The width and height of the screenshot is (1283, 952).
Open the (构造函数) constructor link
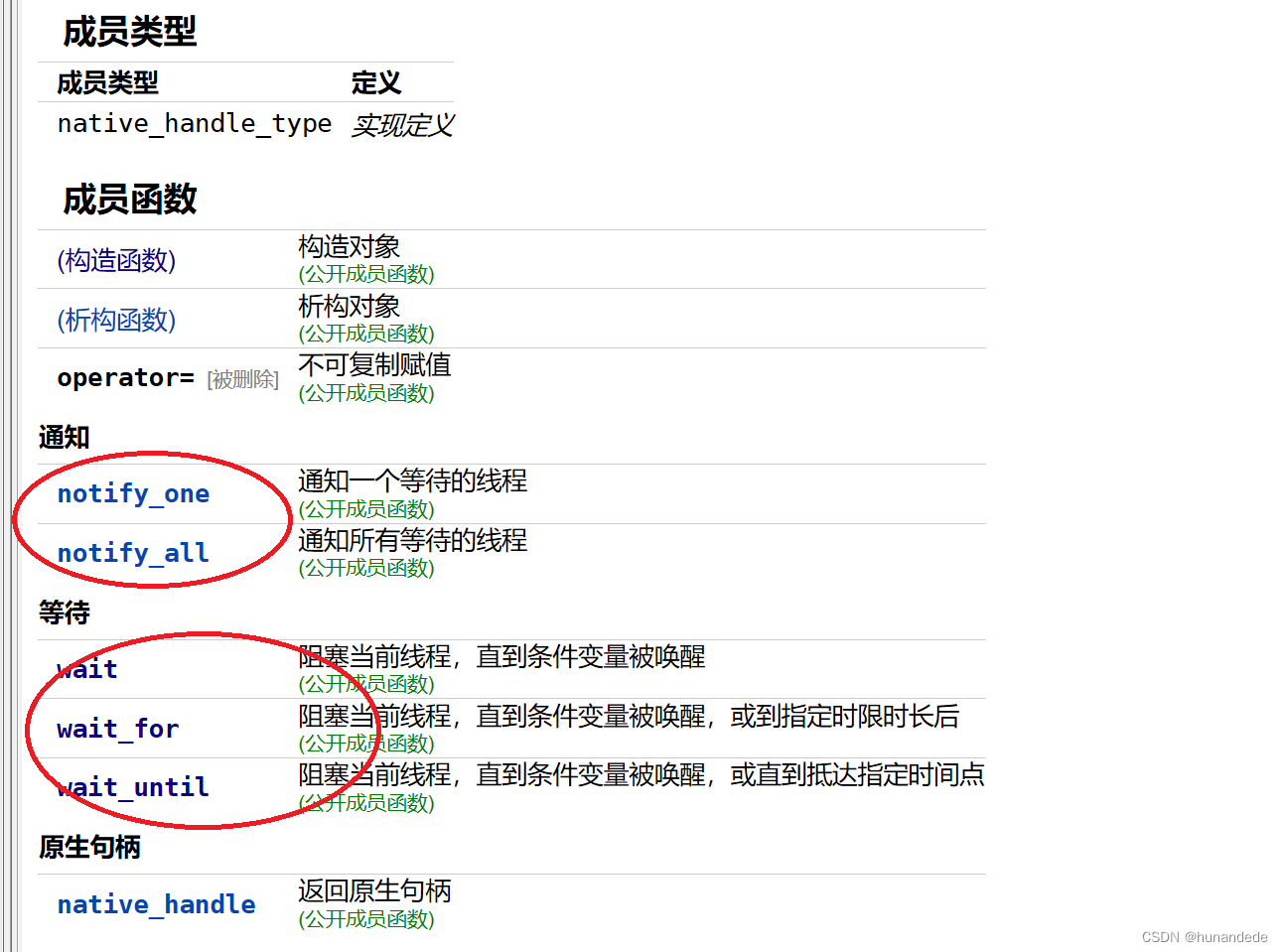pos(116,261)
